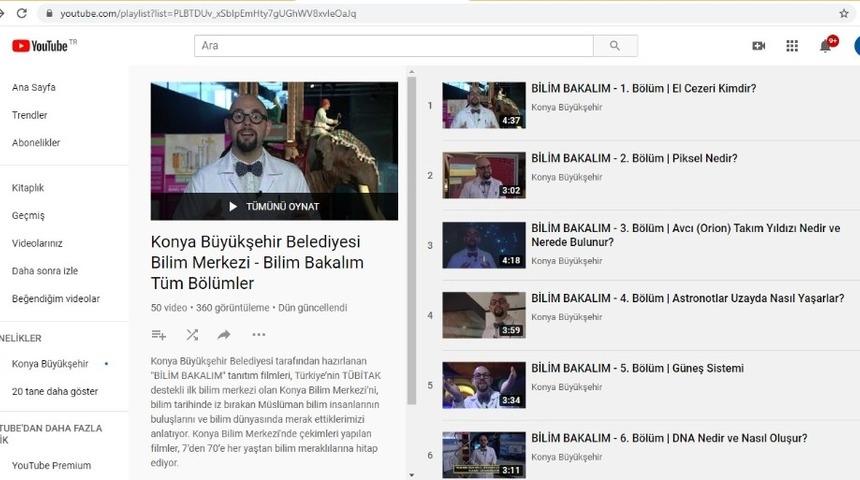Screen dimensions: 860x480
Task: Open title 3. Bölüm Avcı (Orion) Takım Yıldızı
Action: 686,235
